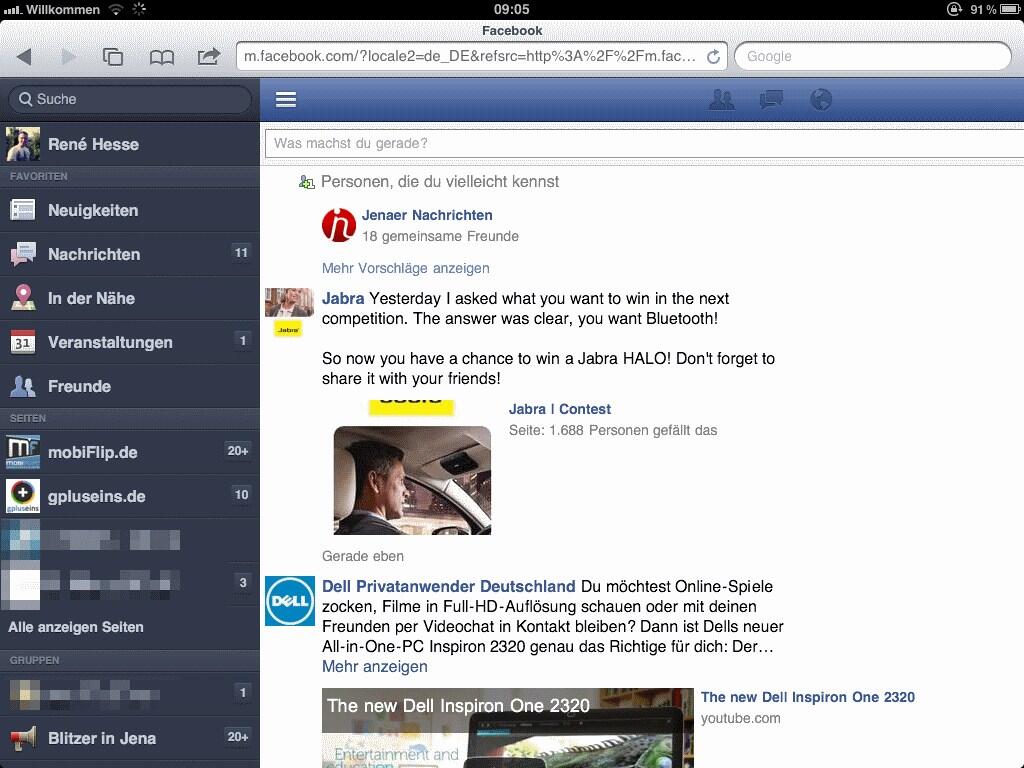This screenshot has width=1024, height=768.
Task: Open Nachrichten in the sidebar
Action: [130, 254]
